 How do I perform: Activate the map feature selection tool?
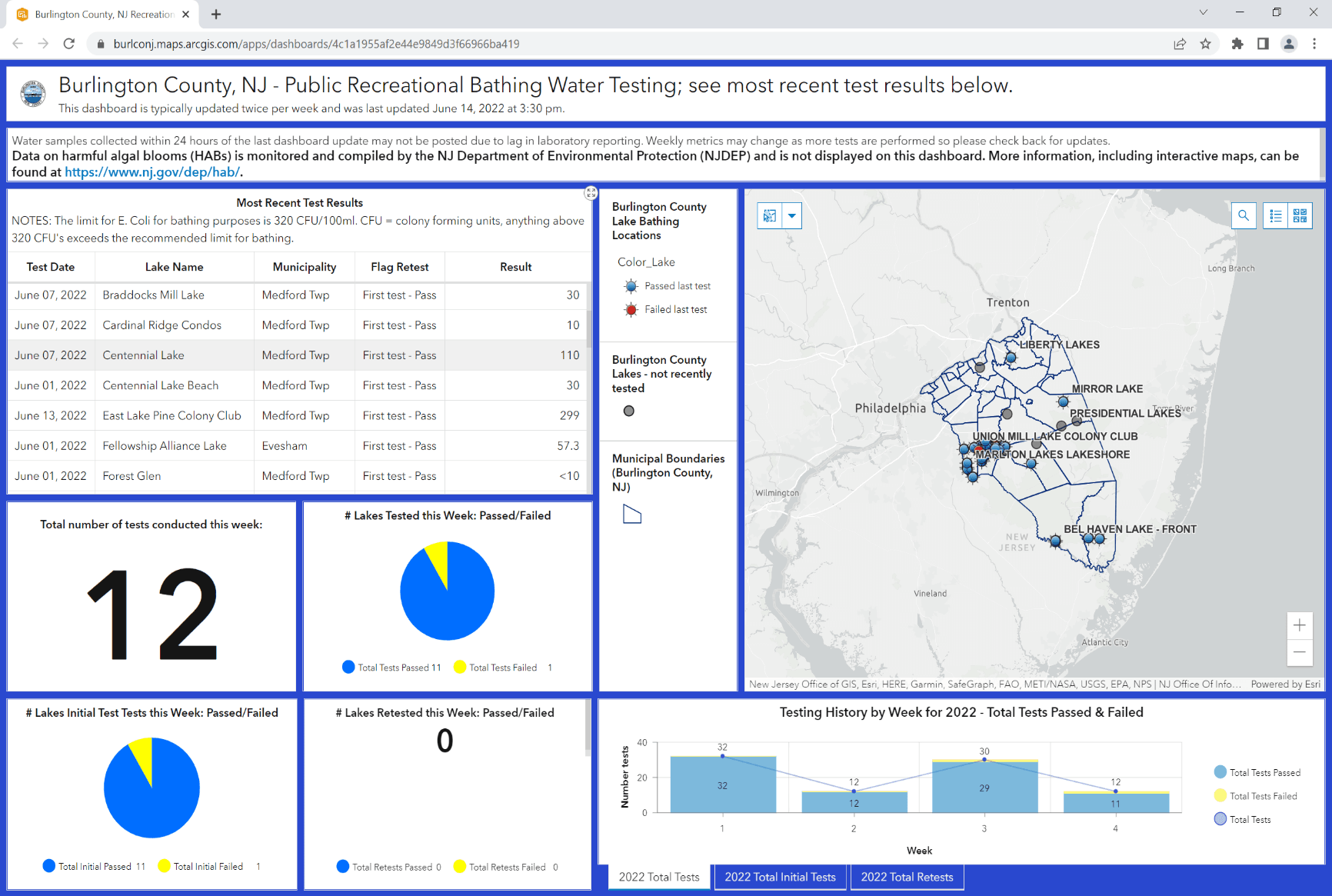pyautogui.click(x=770, y=216)
